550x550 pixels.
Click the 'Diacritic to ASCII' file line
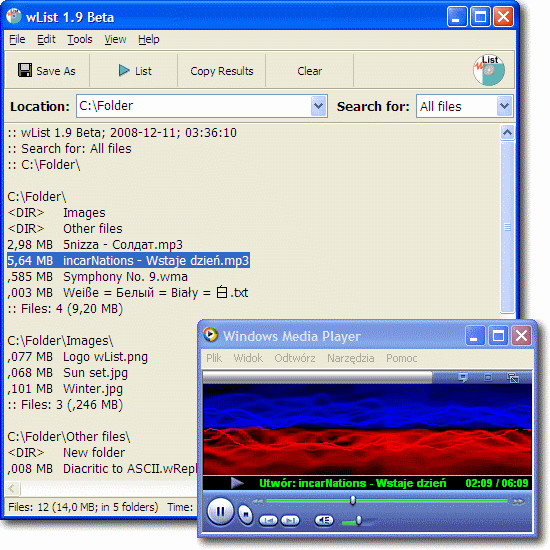tap(102, 469)
